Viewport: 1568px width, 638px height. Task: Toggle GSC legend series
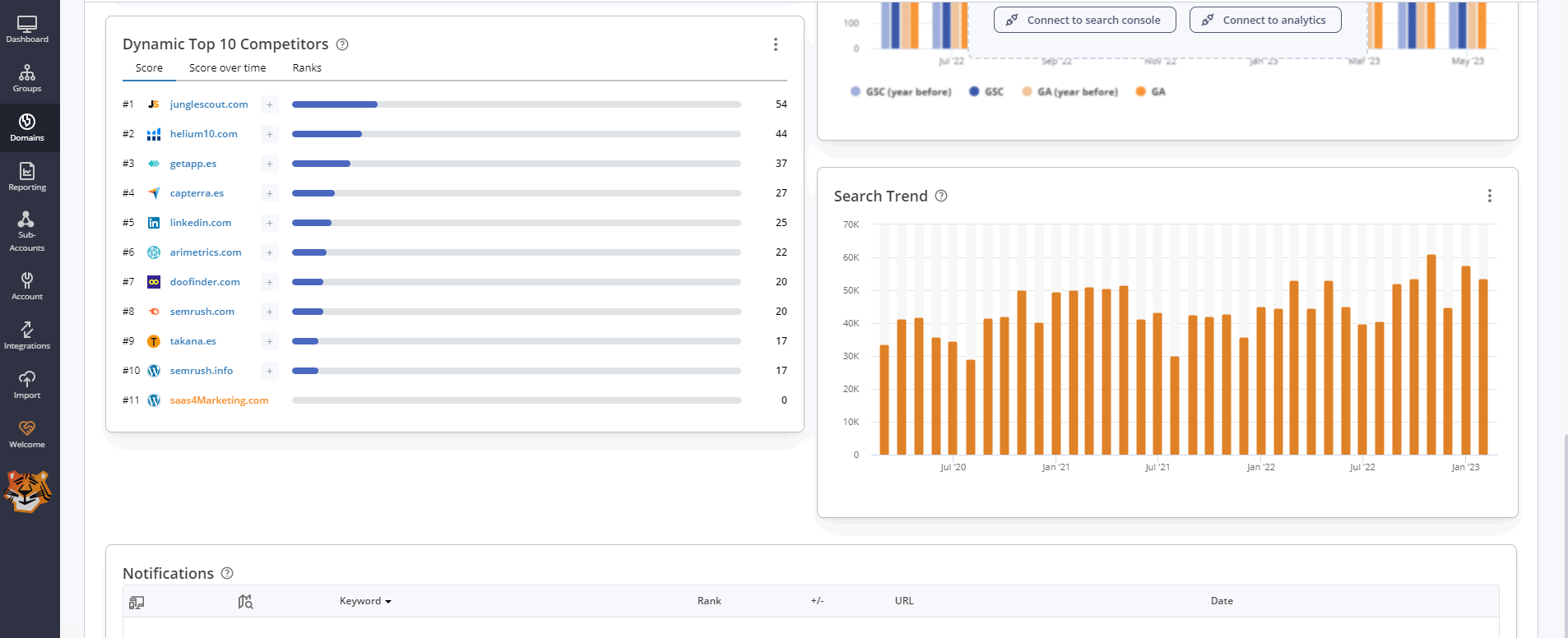[986, 92]
